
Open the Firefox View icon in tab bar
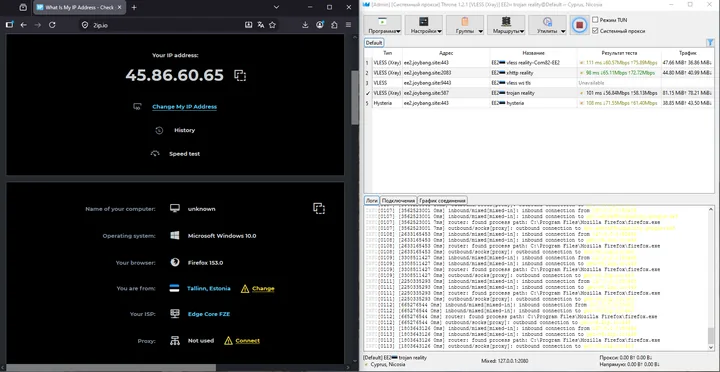[23, 7]
